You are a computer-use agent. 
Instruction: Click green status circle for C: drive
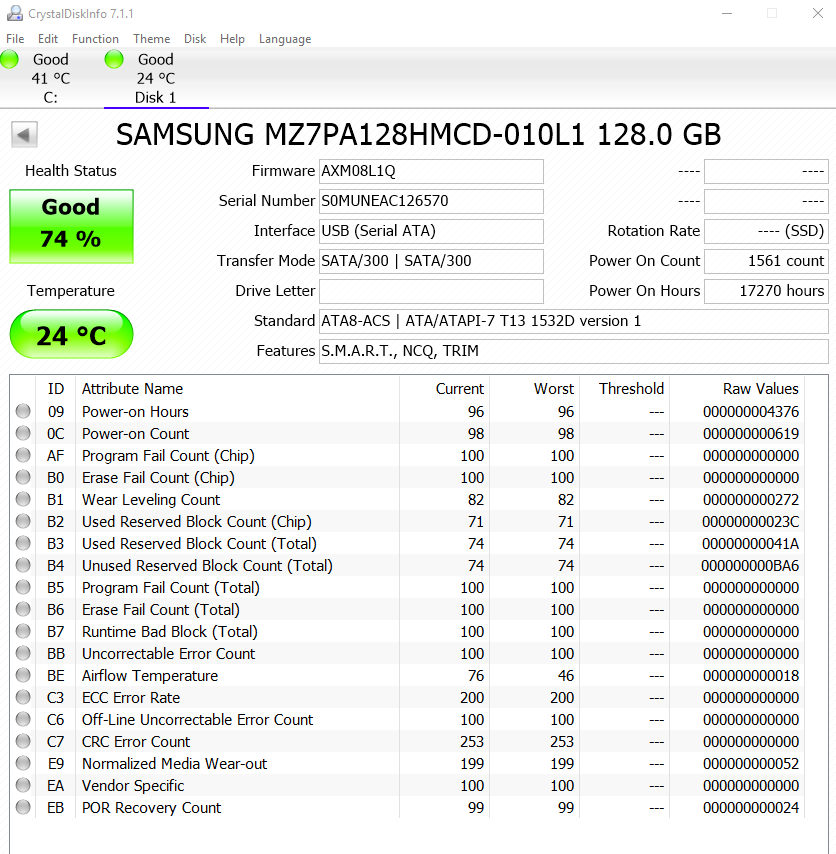[9, 59]
